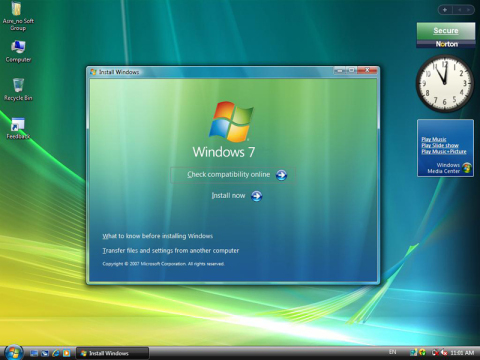Launch Windows Media Player from Quick Launch
The image size is (480, 360).
[67, 353]
